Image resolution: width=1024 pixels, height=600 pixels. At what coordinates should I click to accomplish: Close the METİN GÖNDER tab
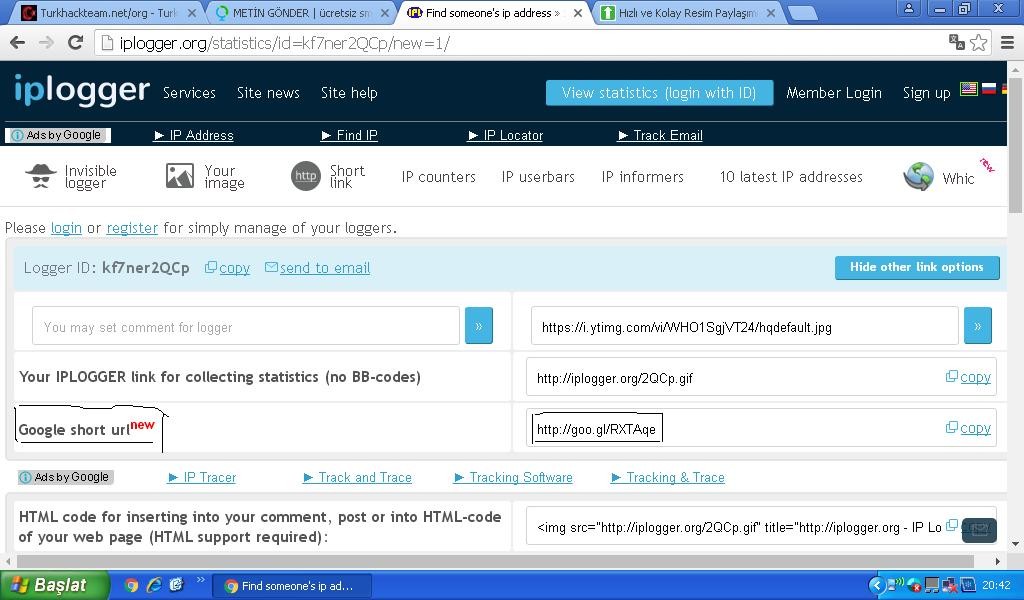[x=385, y=13]
